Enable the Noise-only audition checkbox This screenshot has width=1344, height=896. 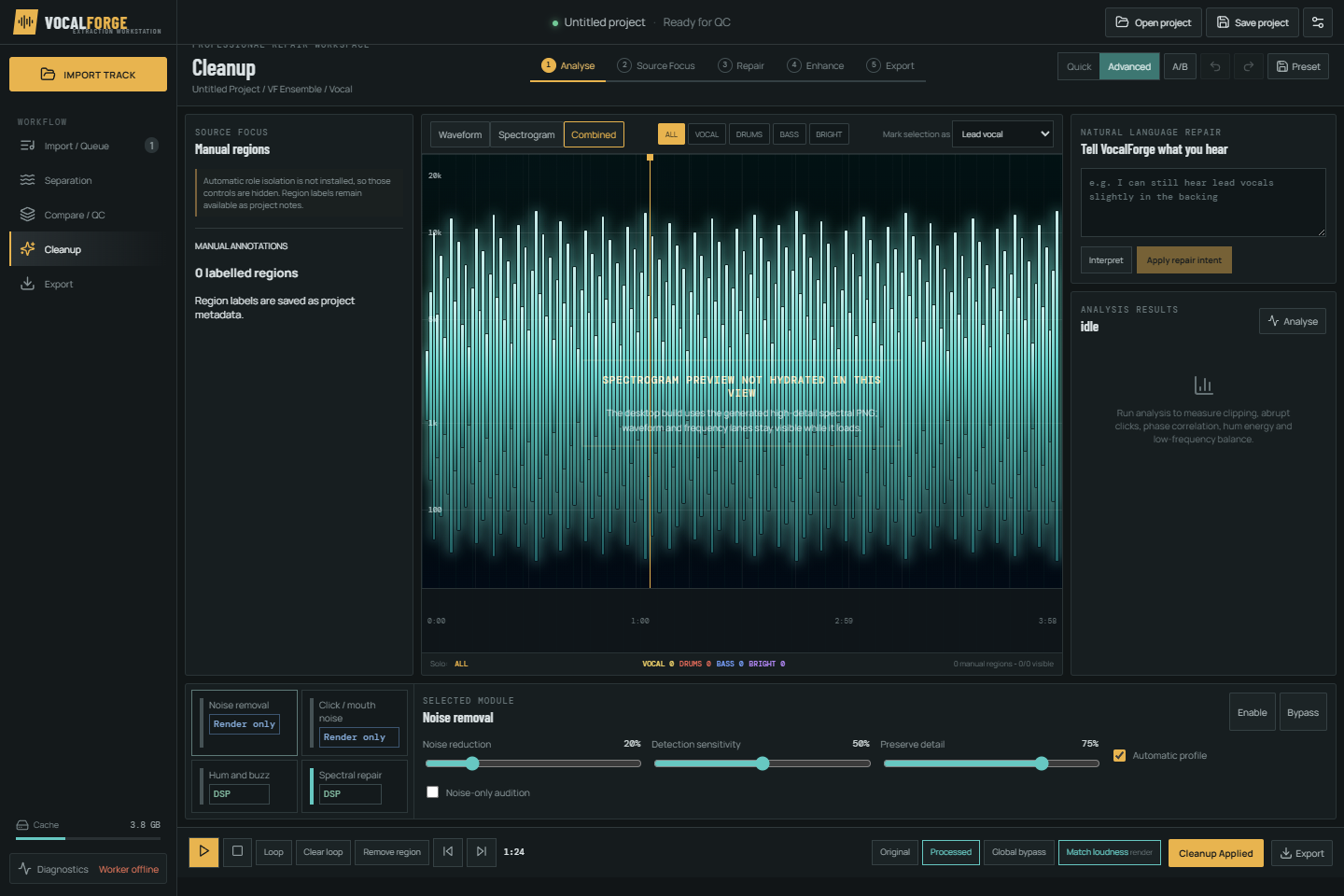432,792
